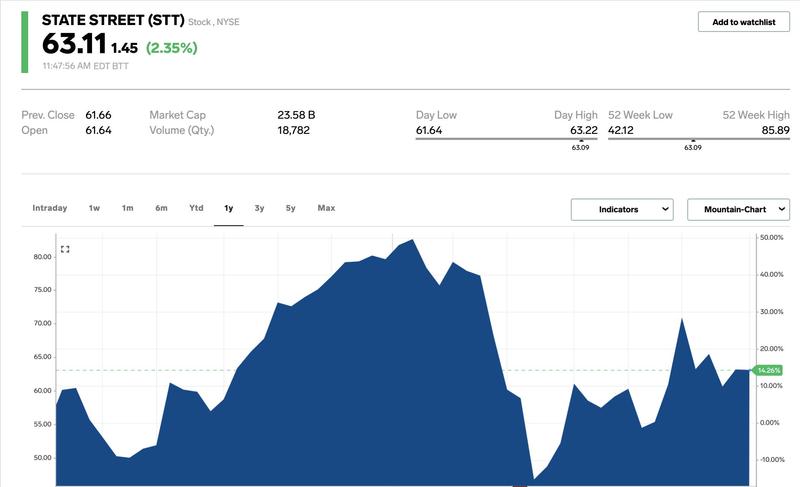Open the Mountain-Chart type dropdown
The height and width of the screenshot is (487, 800).
click(x=738, y=210)
